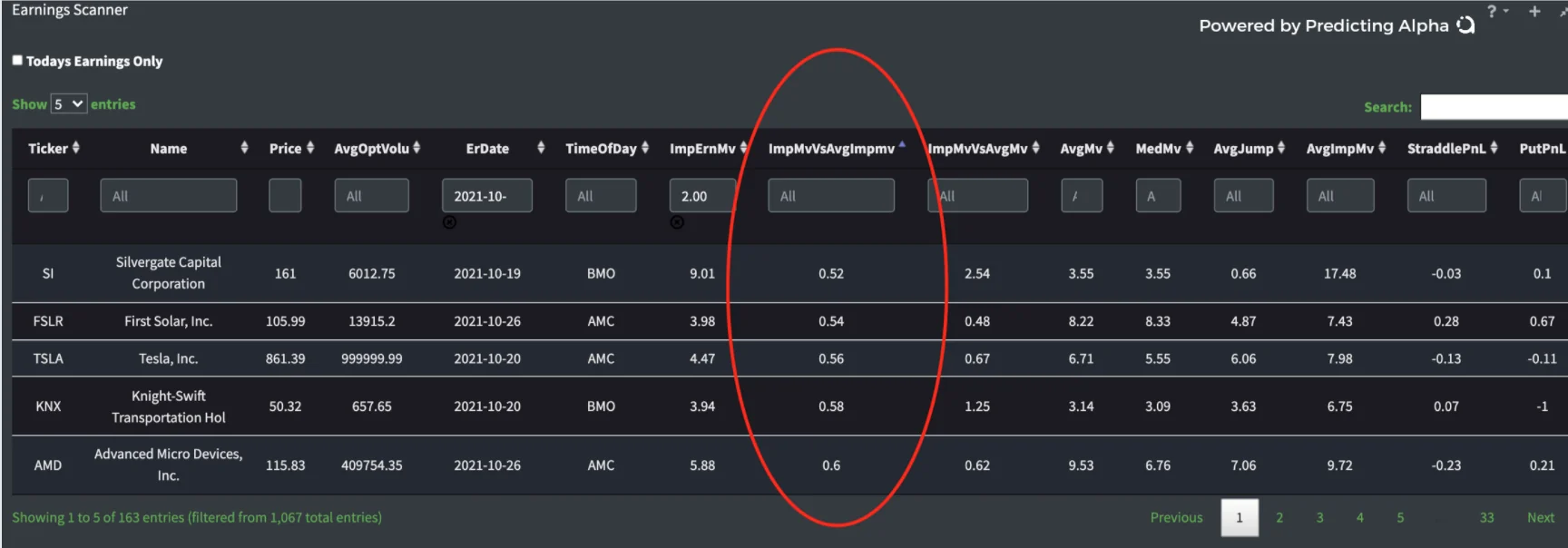Screen dimensions: 1568x548
Task: Edit the ImpErnMv filter showing 2.00
Action: pyautogui.click(x=702, y=195)
